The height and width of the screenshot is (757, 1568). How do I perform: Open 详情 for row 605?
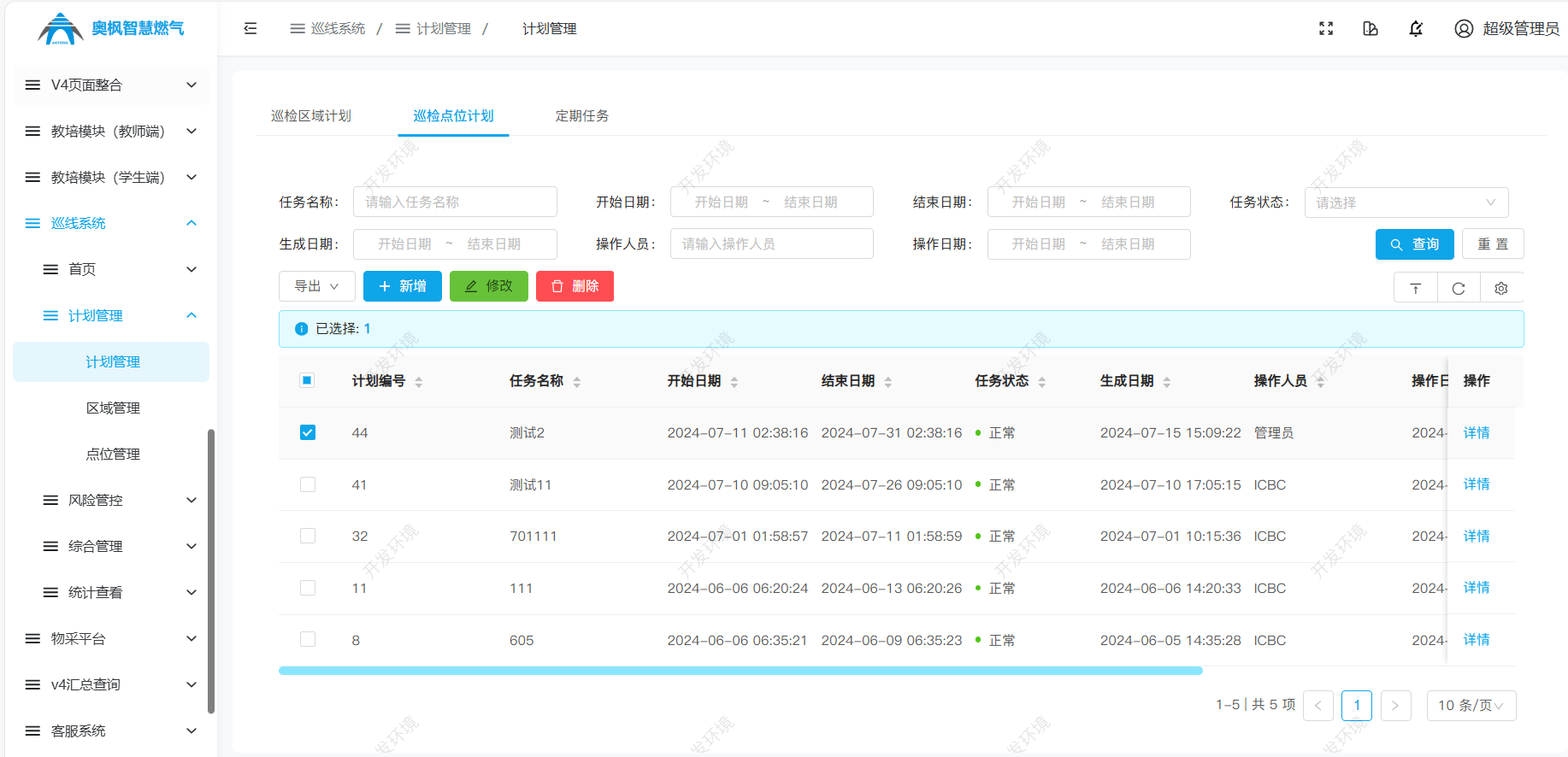point(1477,639)
